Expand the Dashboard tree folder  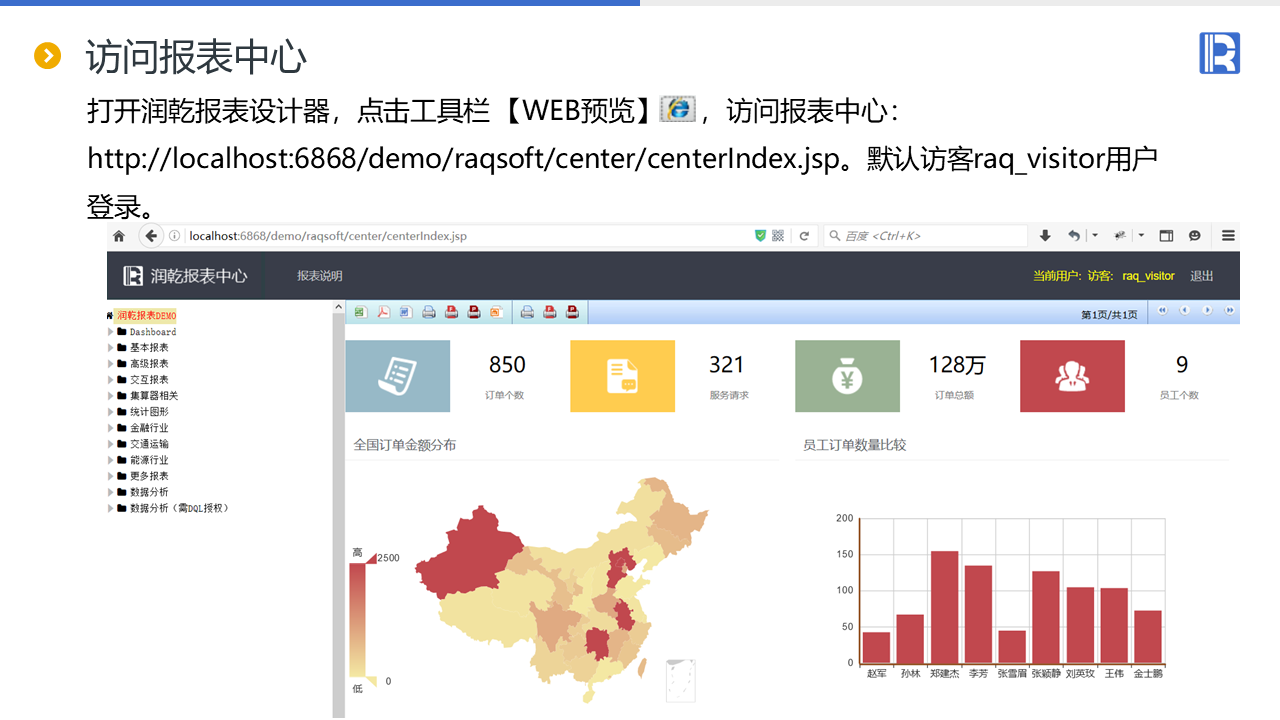click(x=111, y=332)
